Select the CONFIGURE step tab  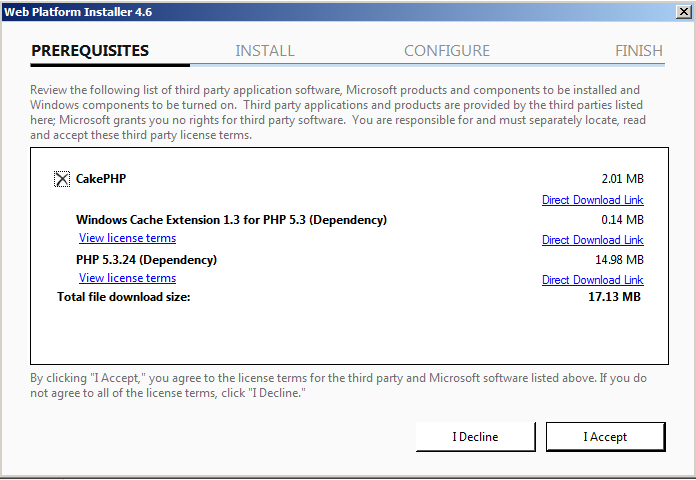pyautogui.click(x=447, y=51)
